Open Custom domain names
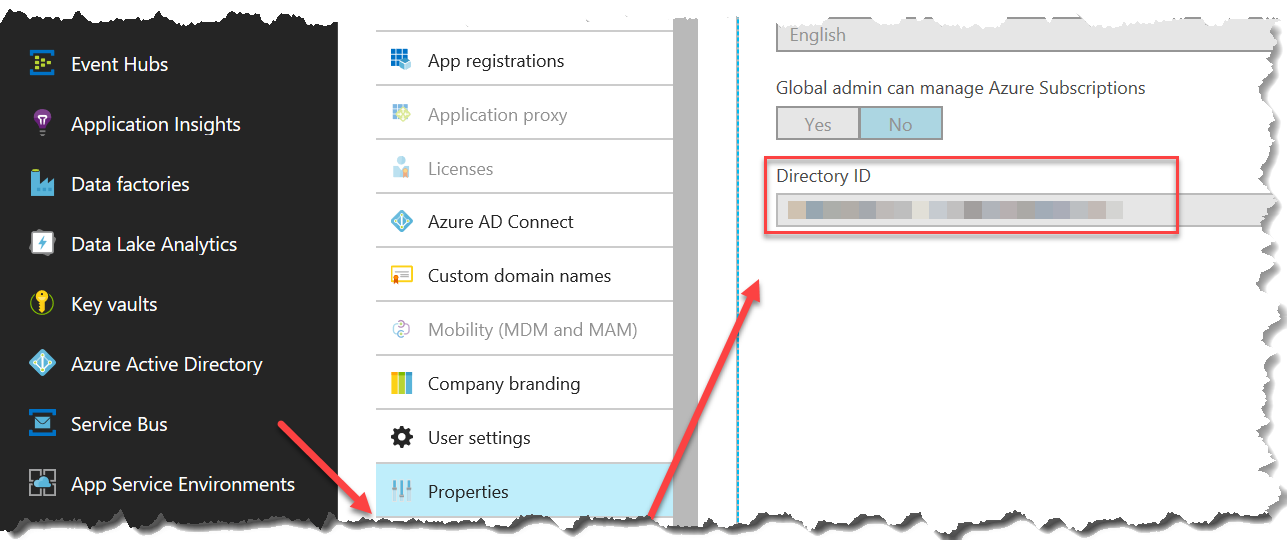 (524, 276)
